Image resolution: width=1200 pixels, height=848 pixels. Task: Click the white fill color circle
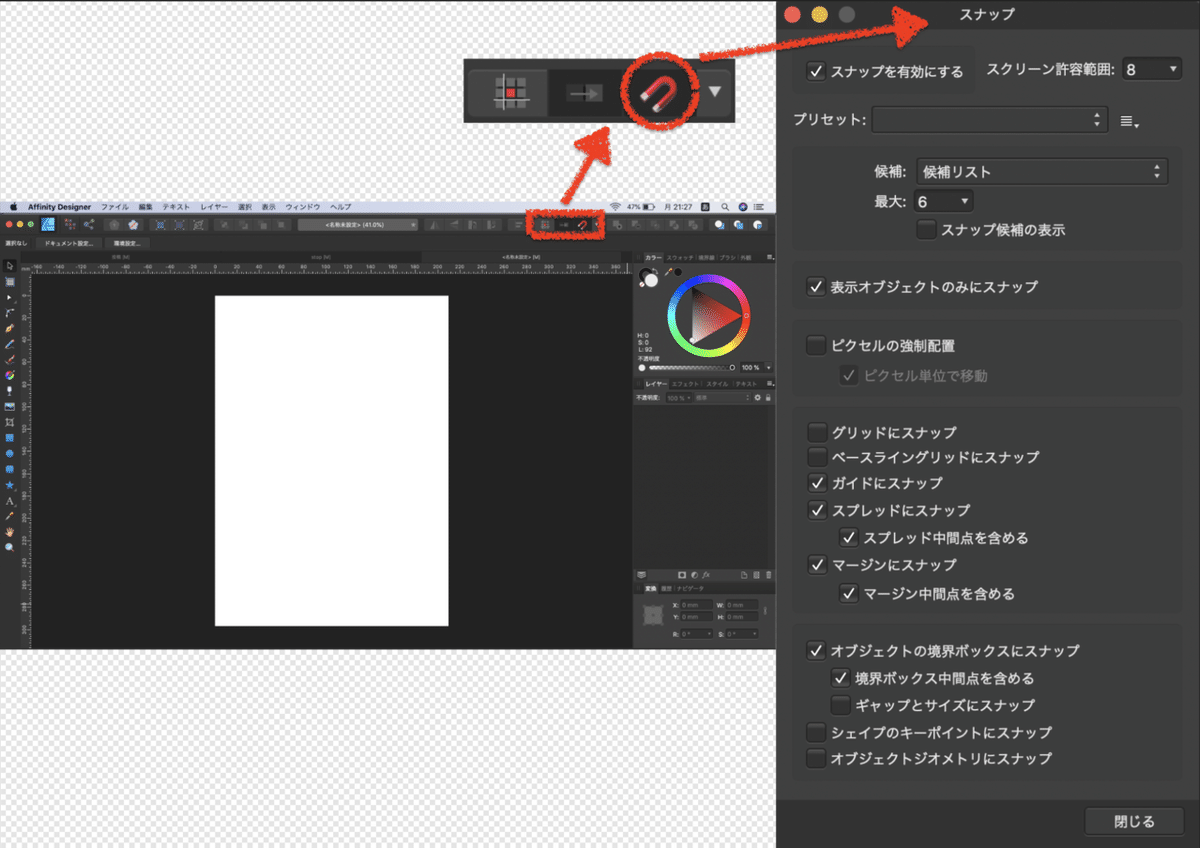point(651,280)
